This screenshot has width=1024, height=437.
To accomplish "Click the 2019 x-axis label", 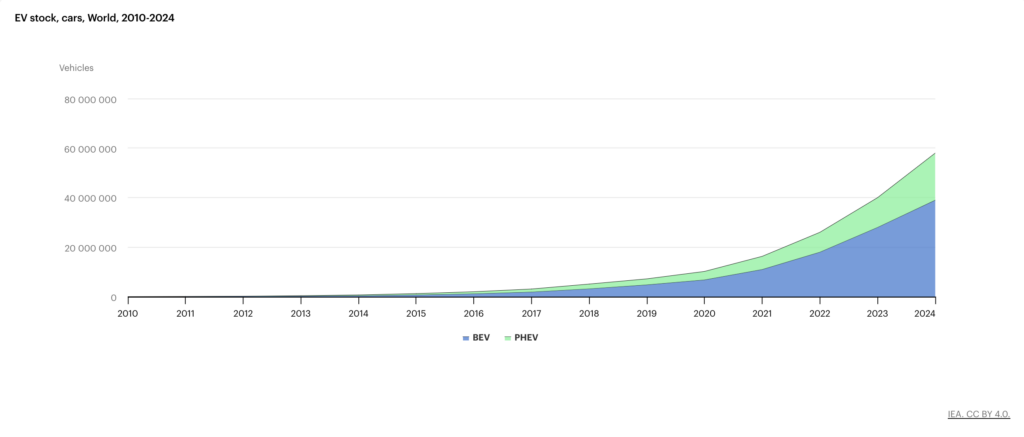I will coord(647,314).
